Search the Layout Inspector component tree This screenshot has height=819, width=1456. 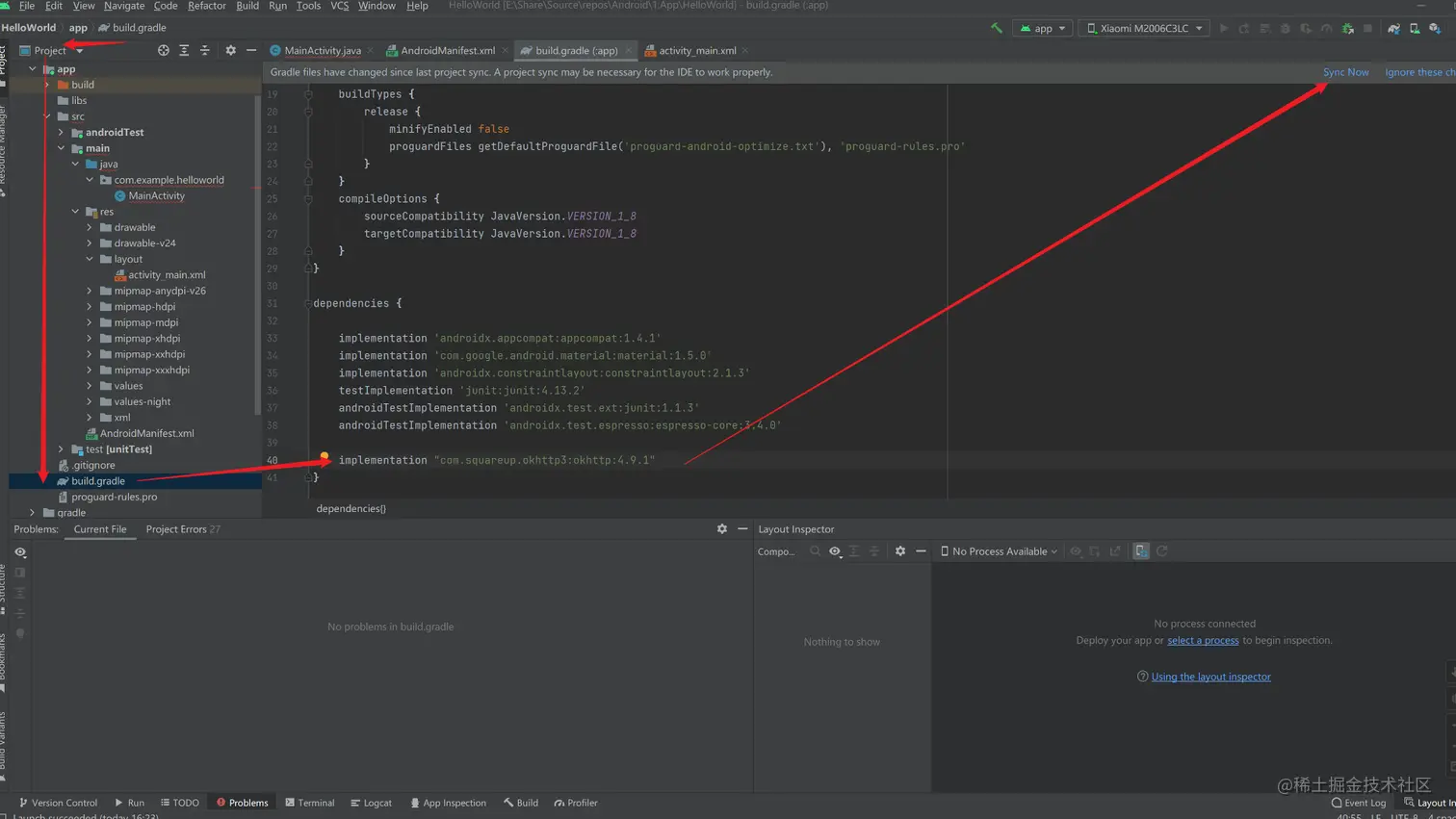point(815,551)
